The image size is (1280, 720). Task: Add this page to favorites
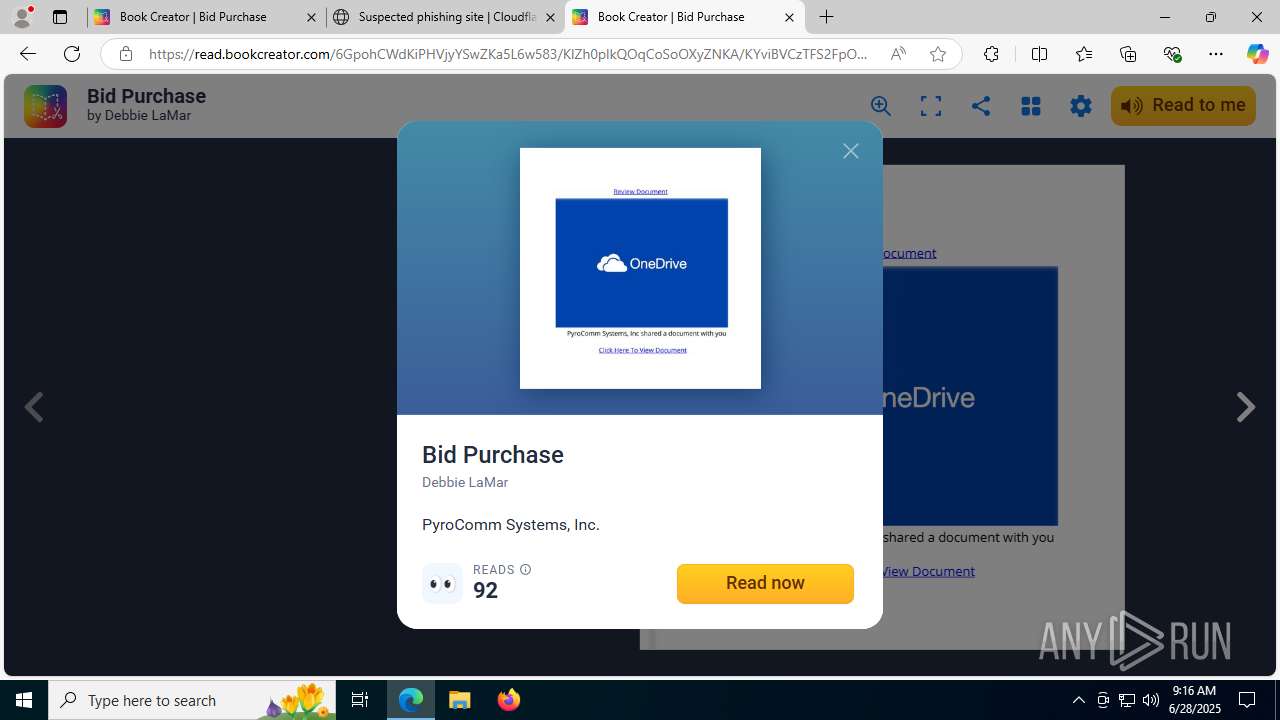coord(938,54)
